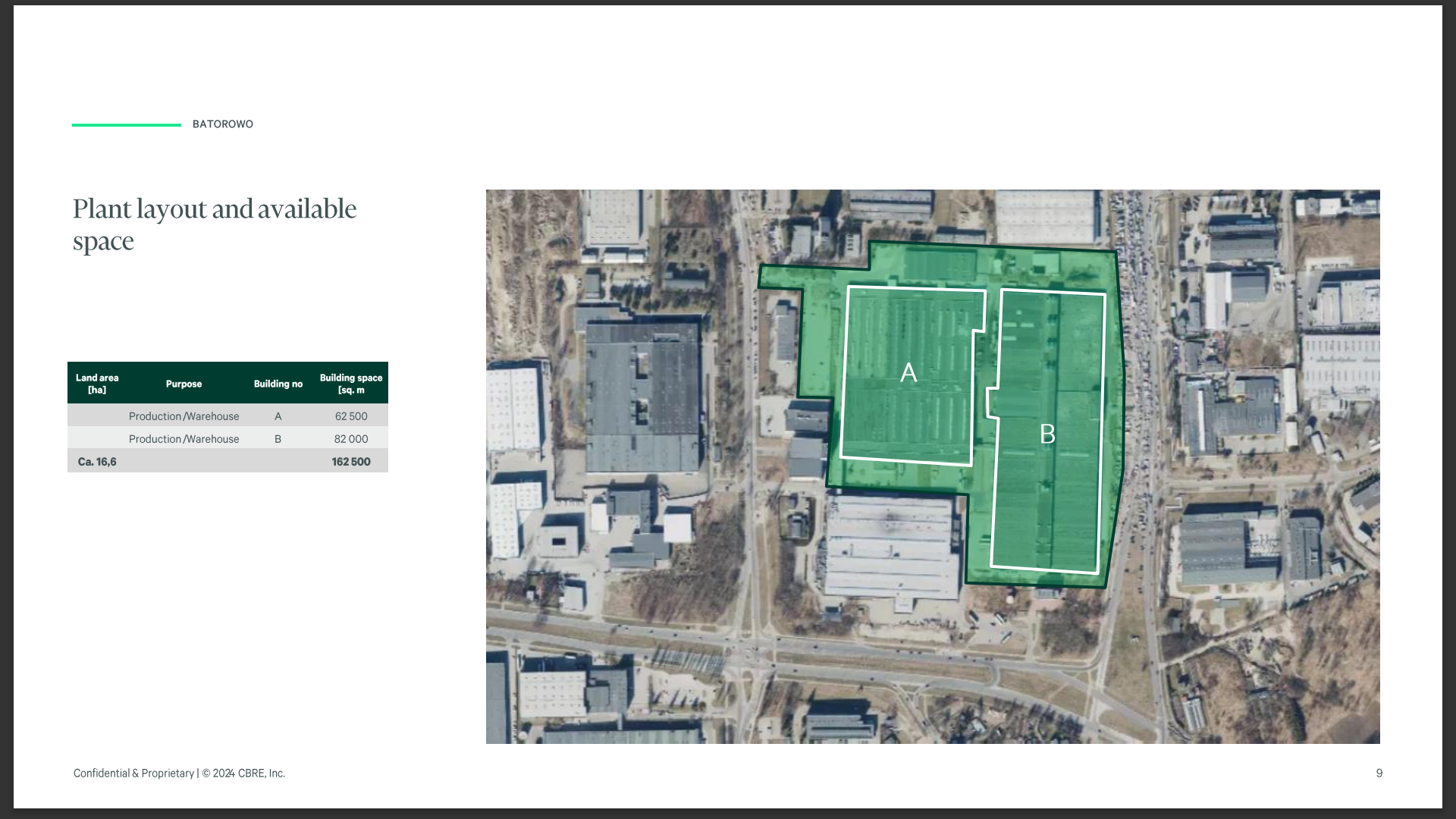1456x819 pixels.
Task: Click building number 'B' table cell
Action: tap(278, 439)
